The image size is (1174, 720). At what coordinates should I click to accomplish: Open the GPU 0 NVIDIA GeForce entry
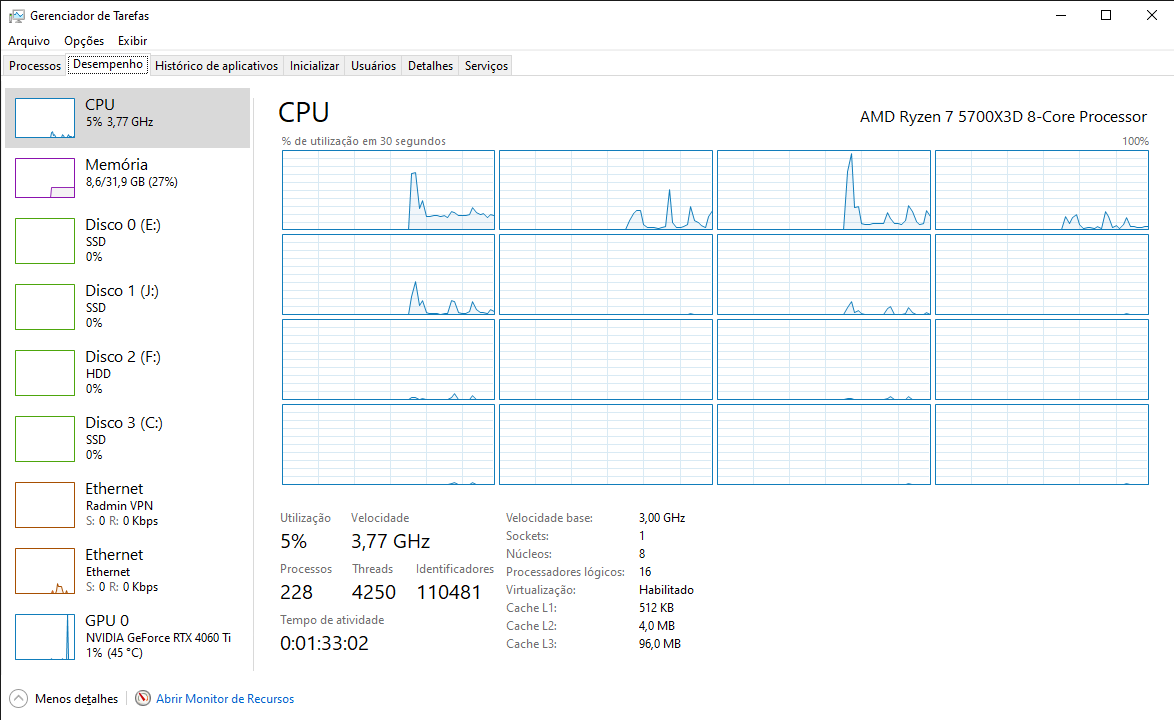pyautogui.click(x=127, y=636)
